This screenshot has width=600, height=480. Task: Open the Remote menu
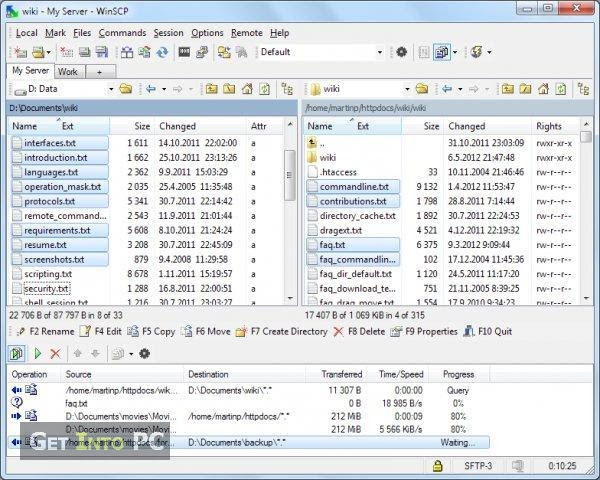(247, 33)
